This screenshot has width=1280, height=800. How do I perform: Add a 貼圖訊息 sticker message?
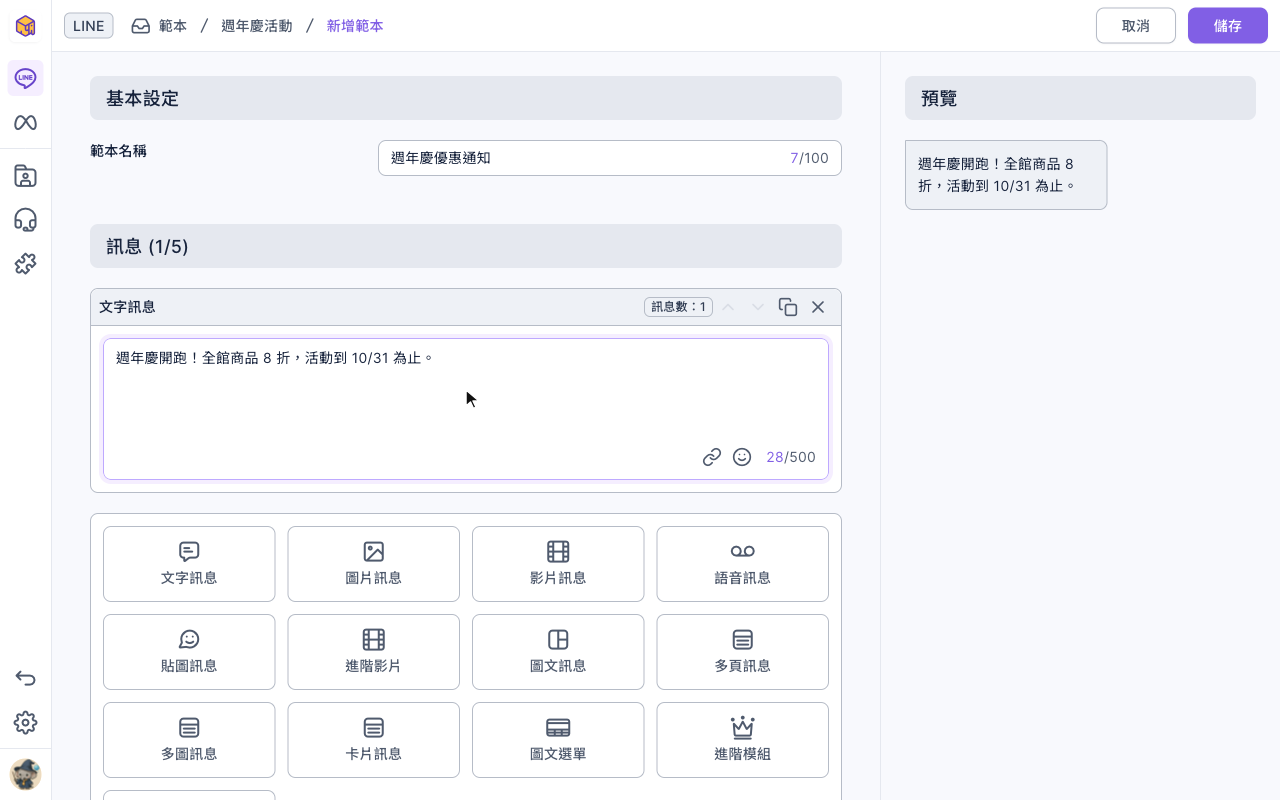pos(189,652)
